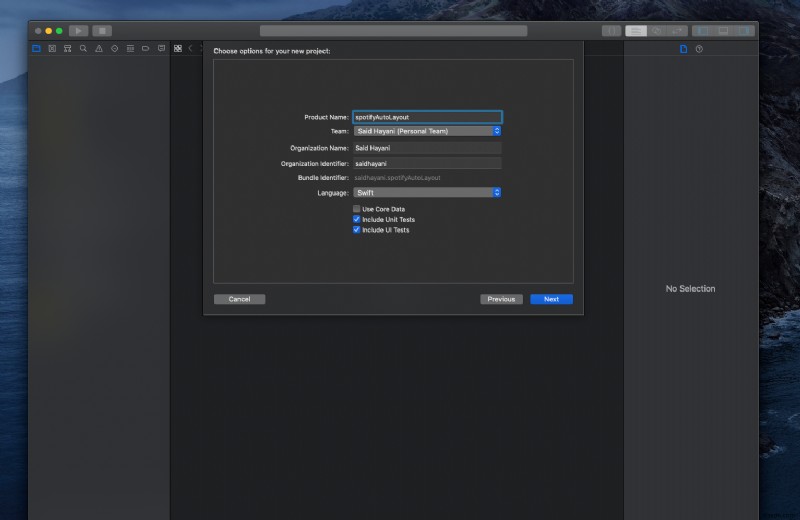Switch to the Assistant editor

657,31
